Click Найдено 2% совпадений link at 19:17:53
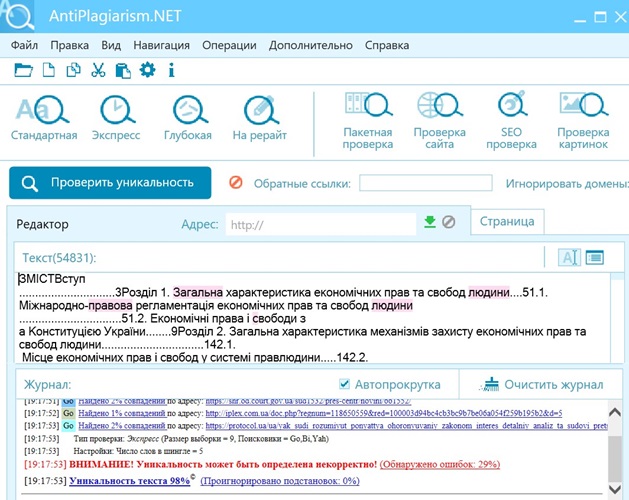The width and height of the screenshot is (629, 500). click(x=122, y=425)
